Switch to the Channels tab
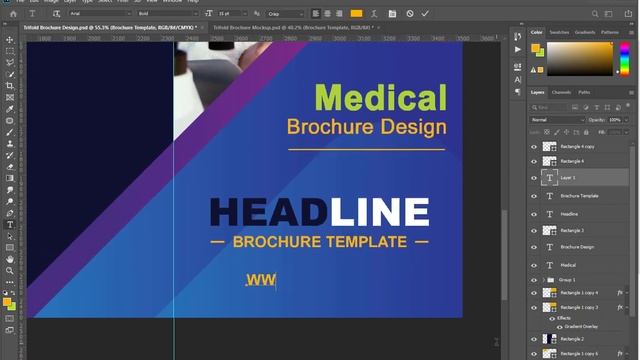 [x=561, y=92]
